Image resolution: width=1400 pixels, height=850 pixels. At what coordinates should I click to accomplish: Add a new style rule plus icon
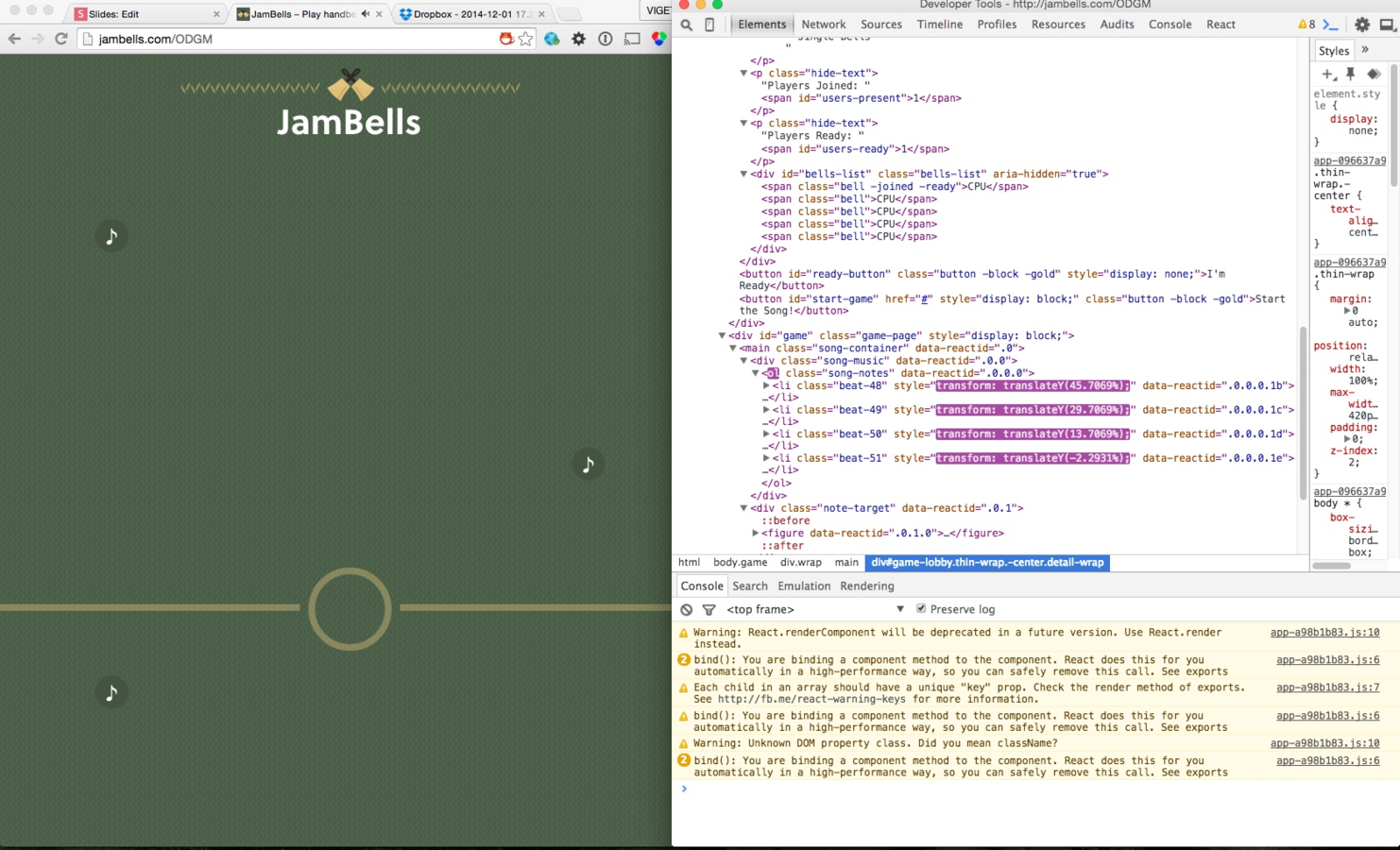1328,75
